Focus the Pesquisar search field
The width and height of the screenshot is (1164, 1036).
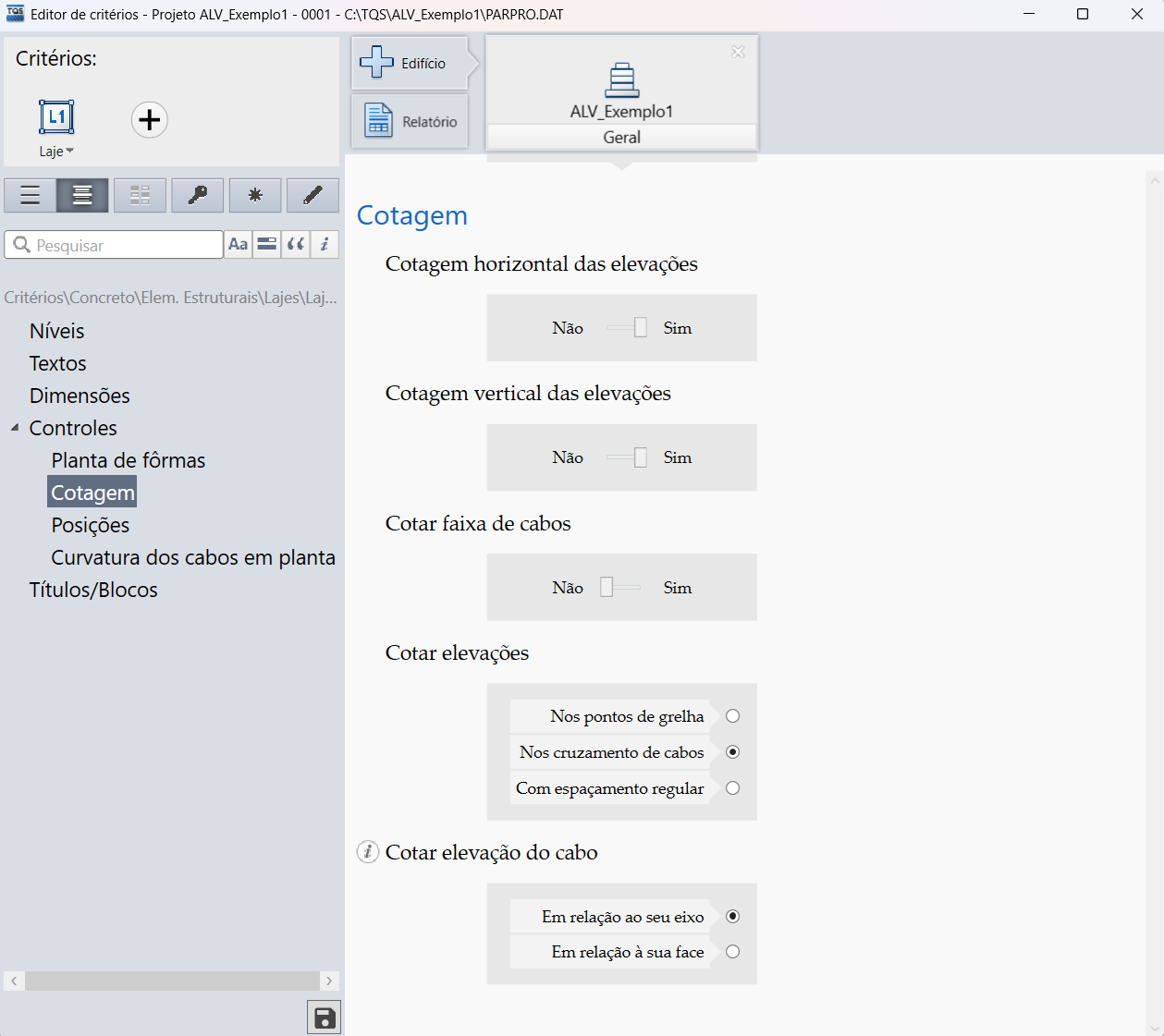[114, 245]
